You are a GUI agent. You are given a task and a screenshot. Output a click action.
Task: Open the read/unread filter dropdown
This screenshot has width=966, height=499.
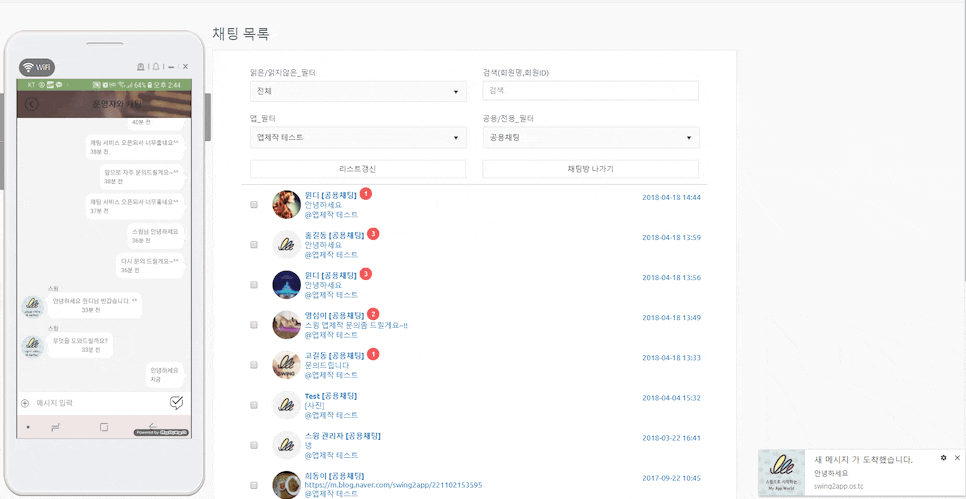[x=358, y=91]
